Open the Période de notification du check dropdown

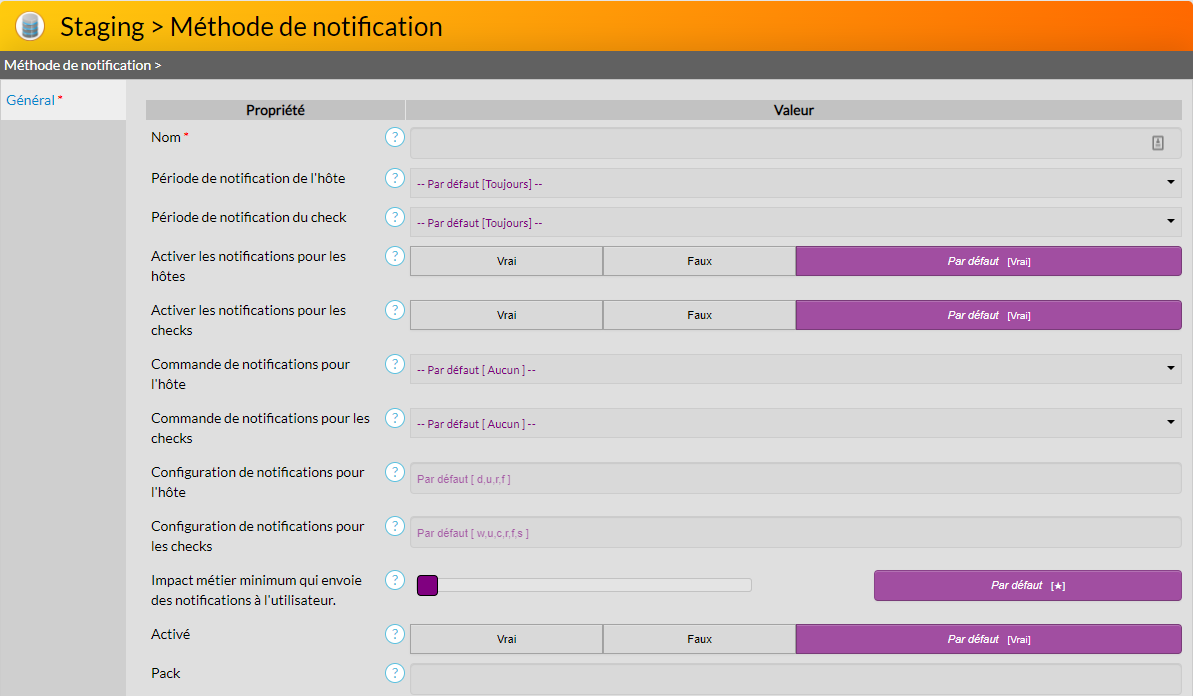pos(795,222)
